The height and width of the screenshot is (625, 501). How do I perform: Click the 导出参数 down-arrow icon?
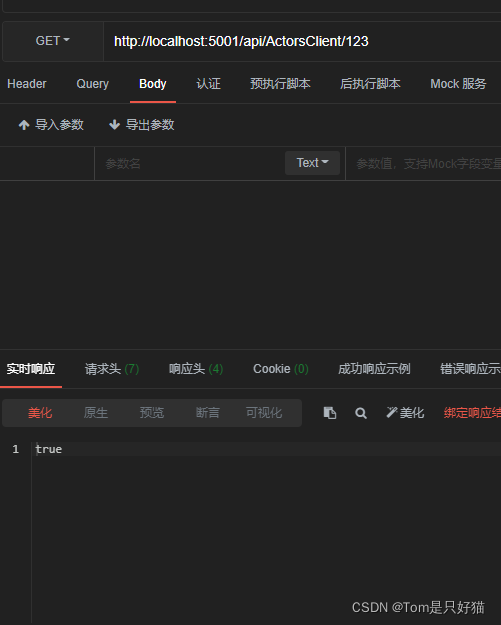[114, 125]
